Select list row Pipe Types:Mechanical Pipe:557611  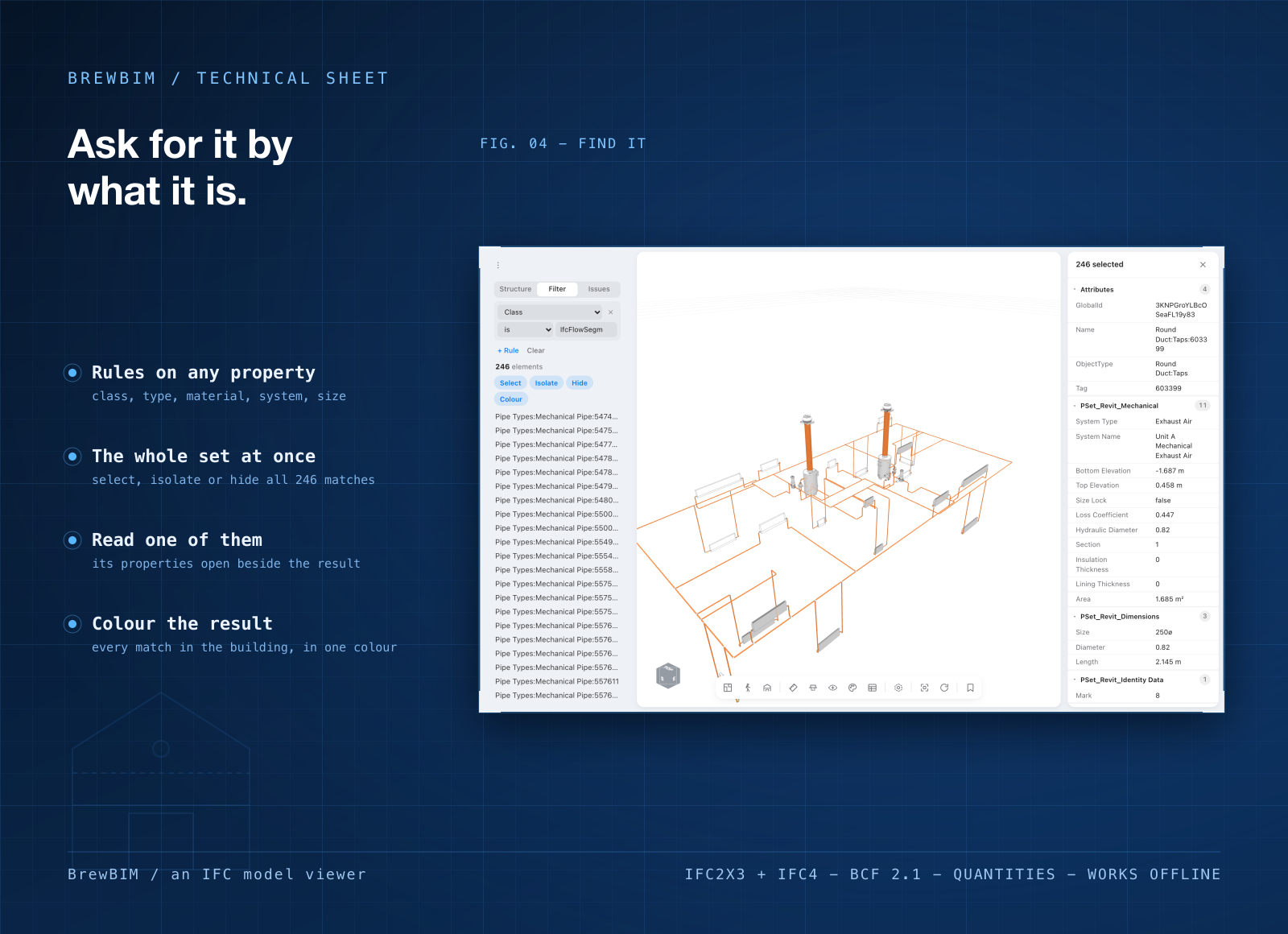pos(556,681)
